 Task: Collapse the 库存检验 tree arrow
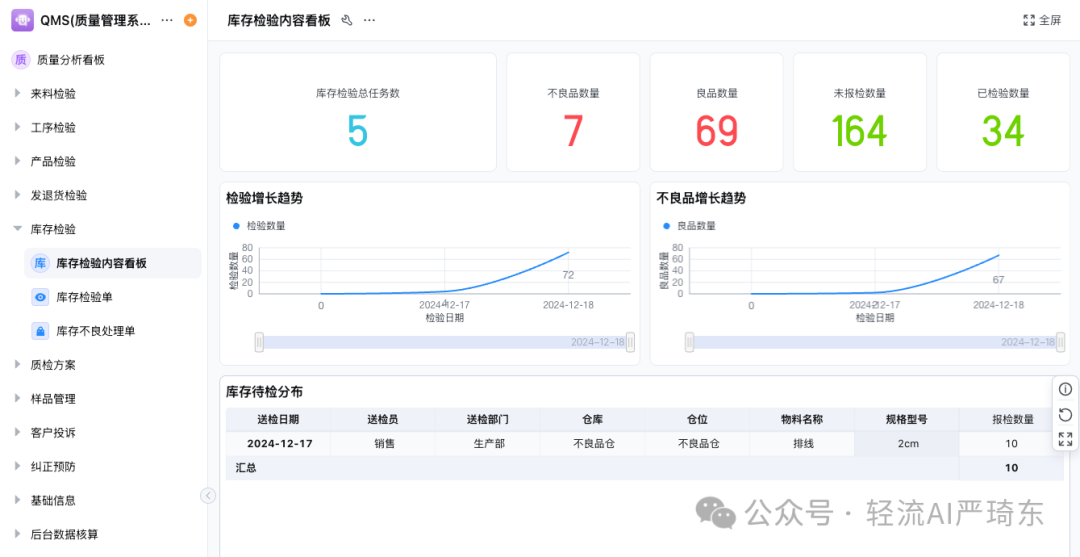pos(18,229)
